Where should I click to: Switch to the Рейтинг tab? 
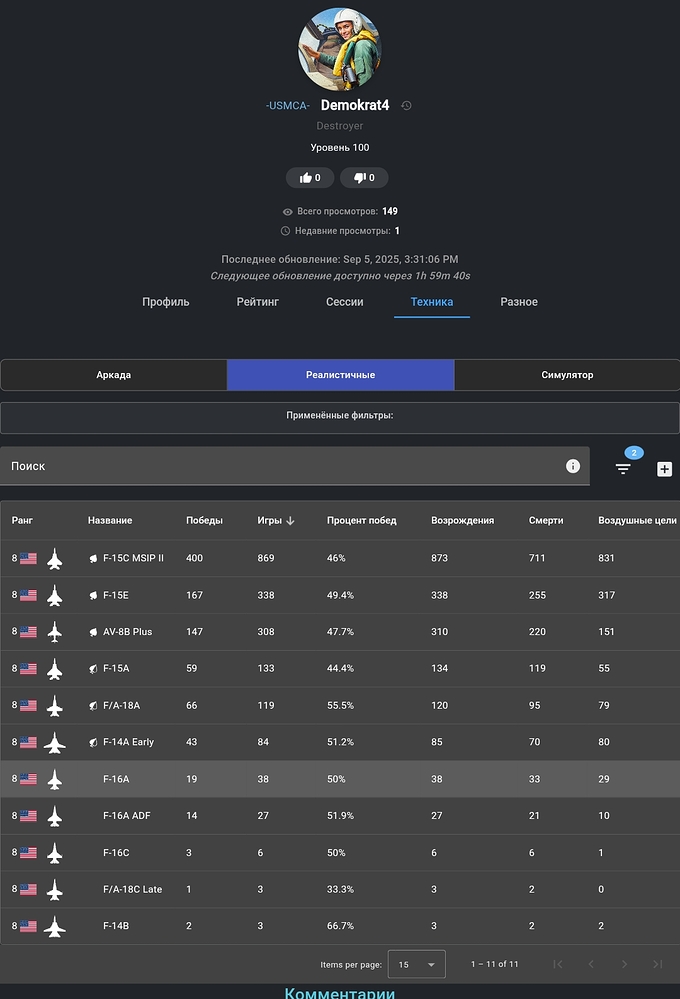[x=257, y=302]
